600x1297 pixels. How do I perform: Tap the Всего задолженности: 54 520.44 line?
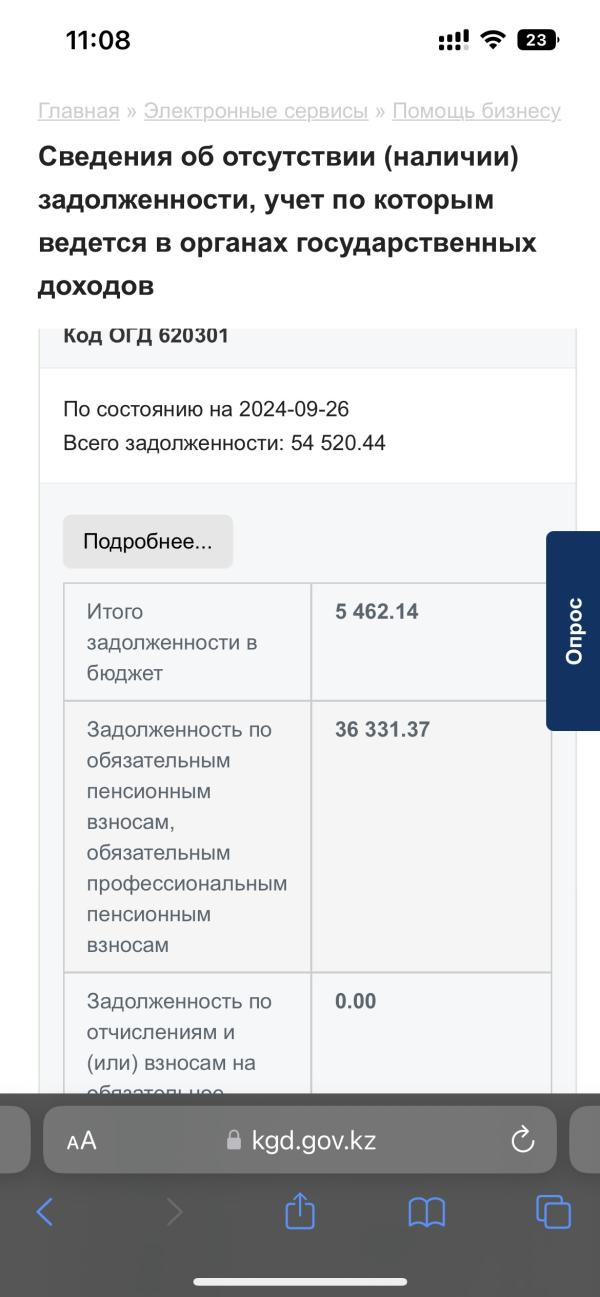[x=224, y=442]
